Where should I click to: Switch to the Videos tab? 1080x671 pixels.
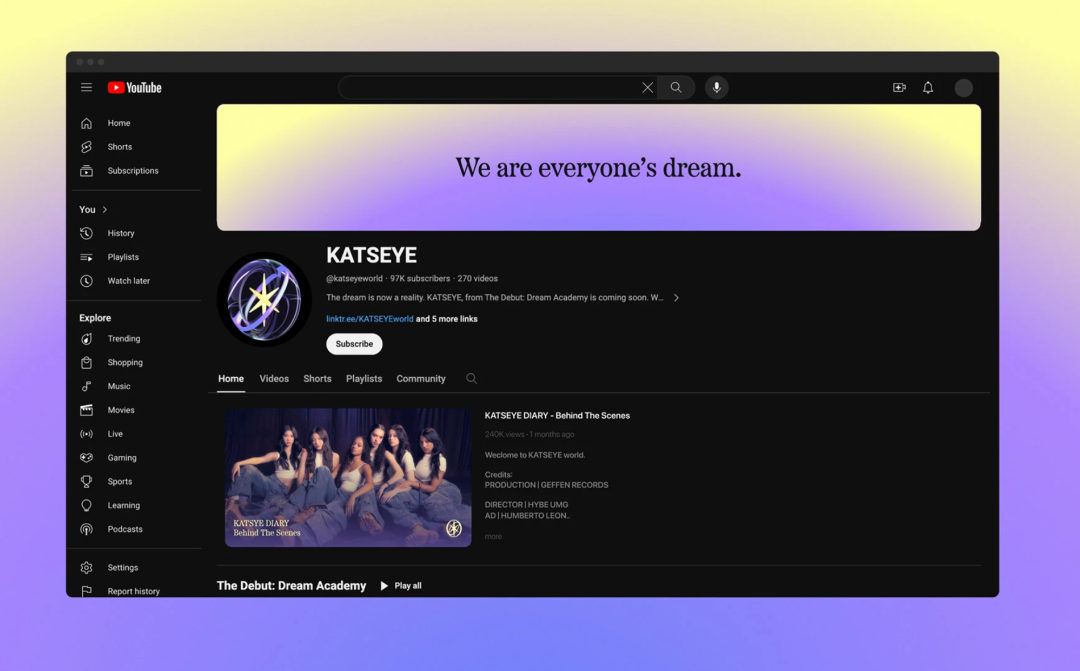click(x=274, y=379)
